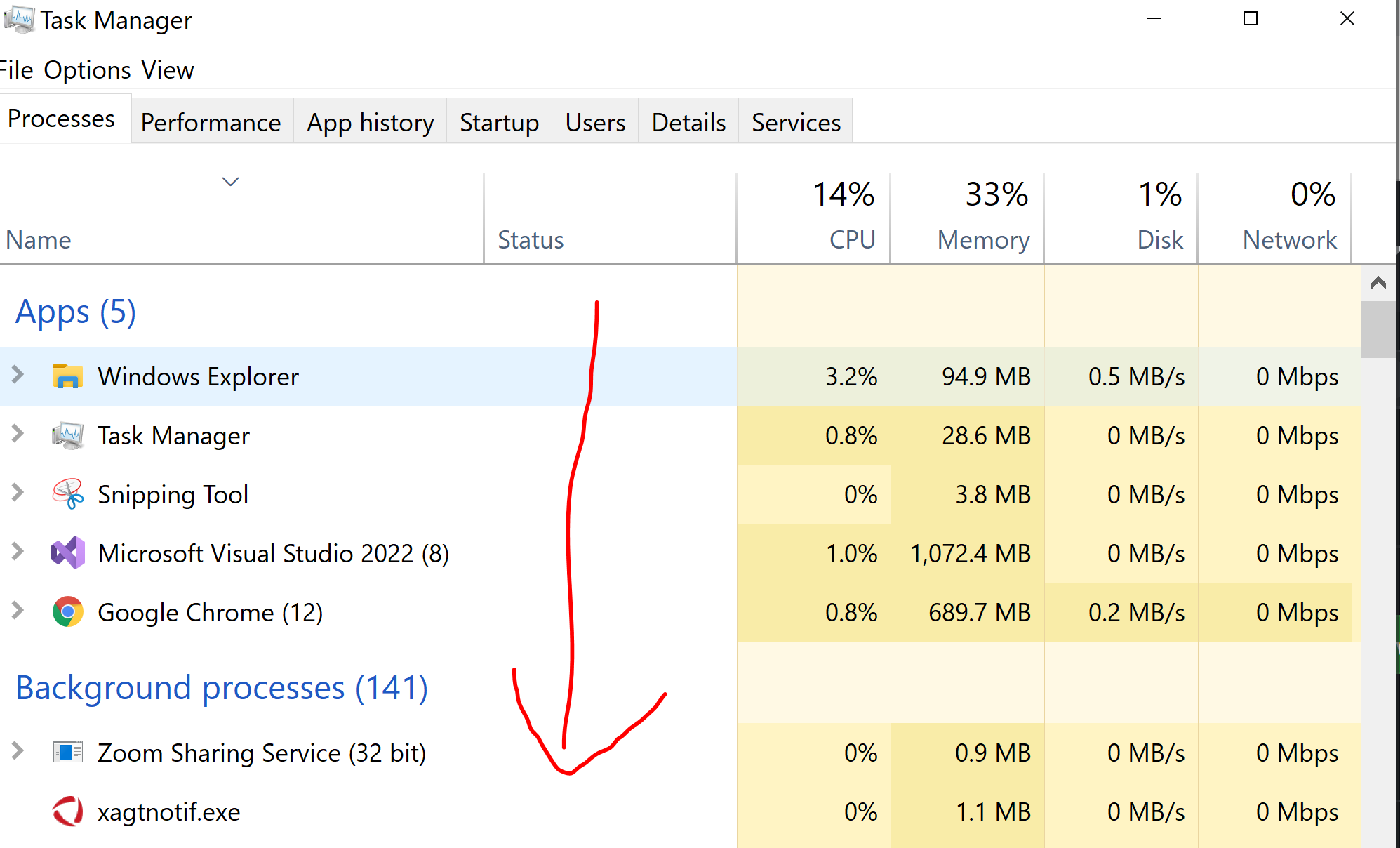Click the Google Chrome icon

67,612
